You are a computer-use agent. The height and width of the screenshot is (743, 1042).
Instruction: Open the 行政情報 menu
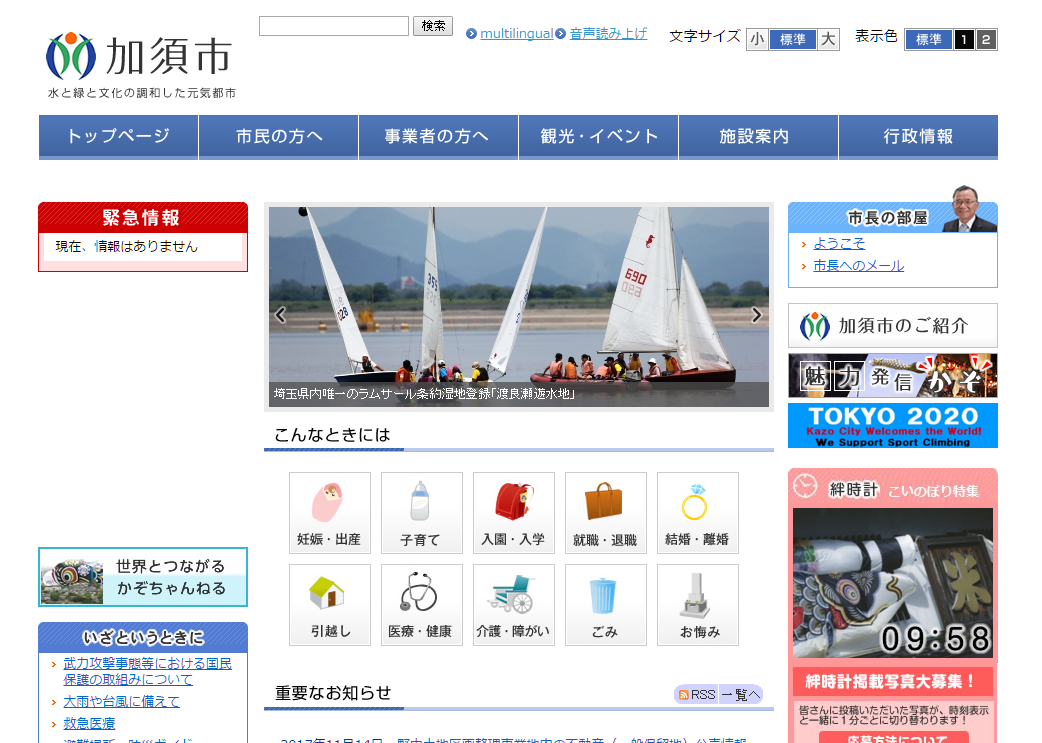tap(918, 137)
